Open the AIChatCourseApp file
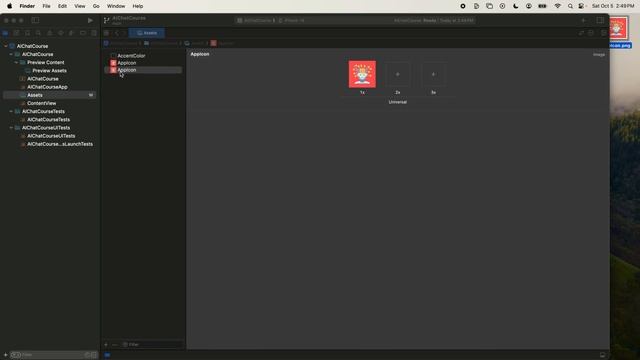Screen dimensions: 640x360 (47, 87)
